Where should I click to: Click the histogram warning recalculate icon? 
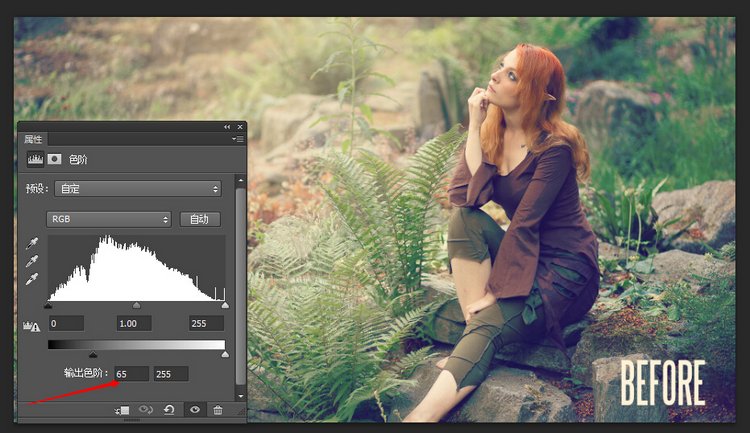[32, 326]
